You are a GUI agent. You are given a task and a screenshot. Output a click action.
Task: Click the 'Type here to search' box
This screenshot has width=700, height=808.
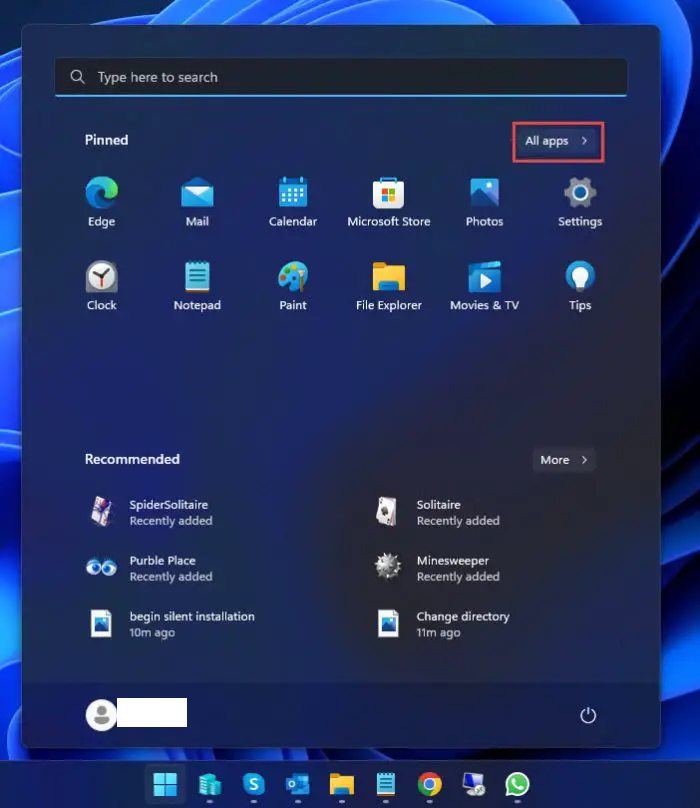point(341,77)
